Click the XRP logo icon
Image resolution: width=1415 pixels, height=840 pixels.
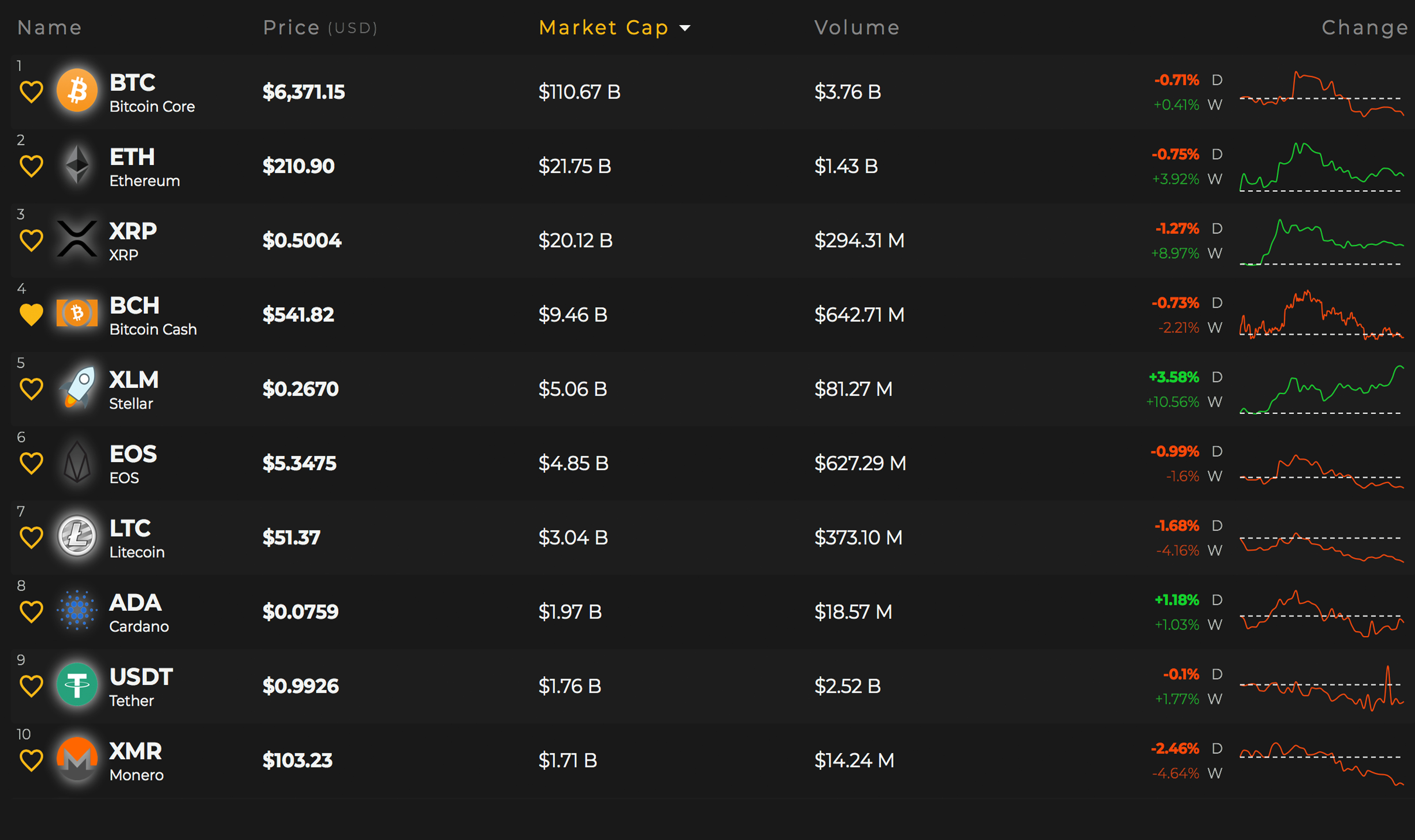click(x=77, y=240)
